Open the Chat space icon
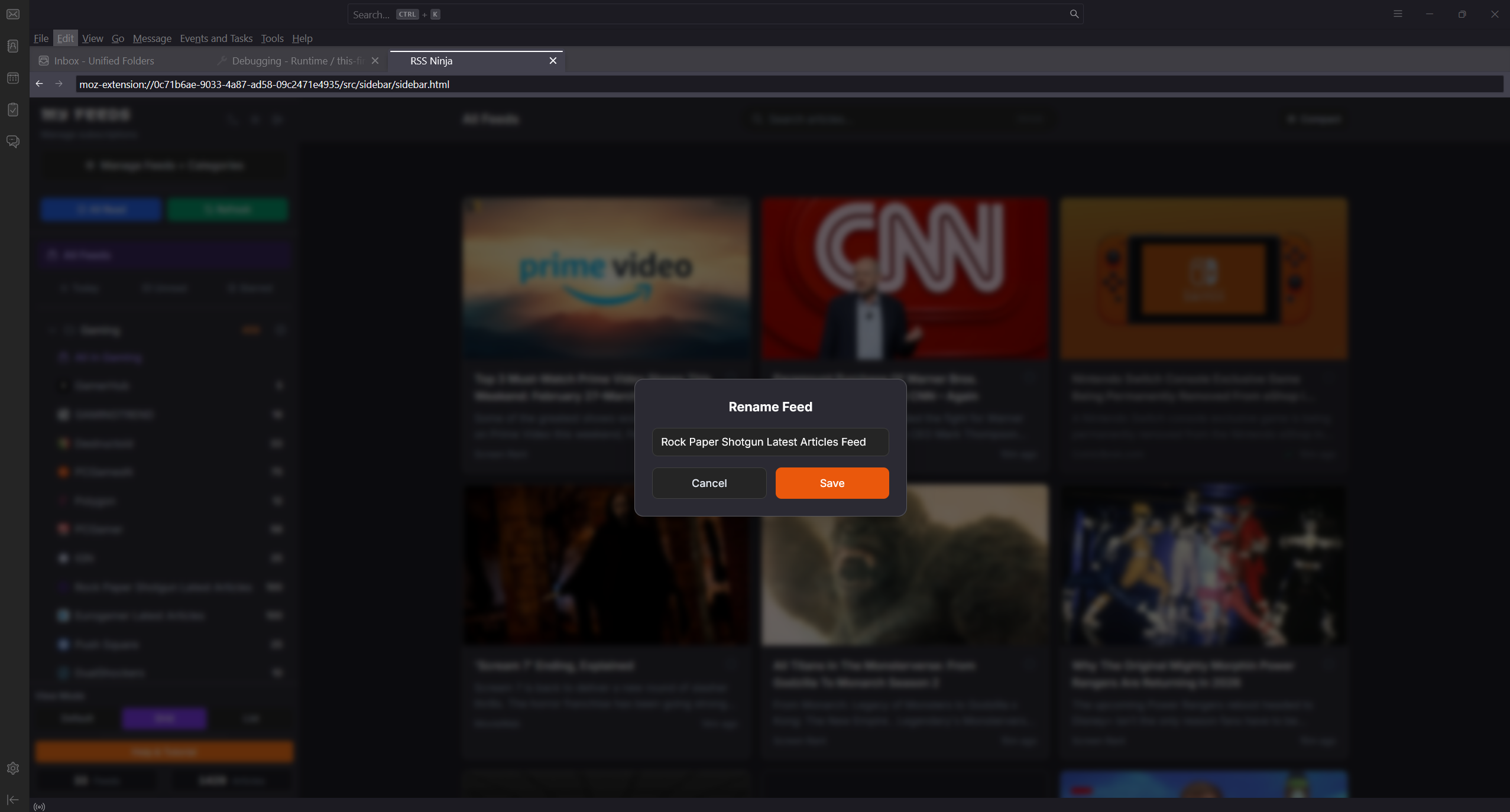This screenshot has width=1510, height=812. pyautogui.click(x=13, y=142)
